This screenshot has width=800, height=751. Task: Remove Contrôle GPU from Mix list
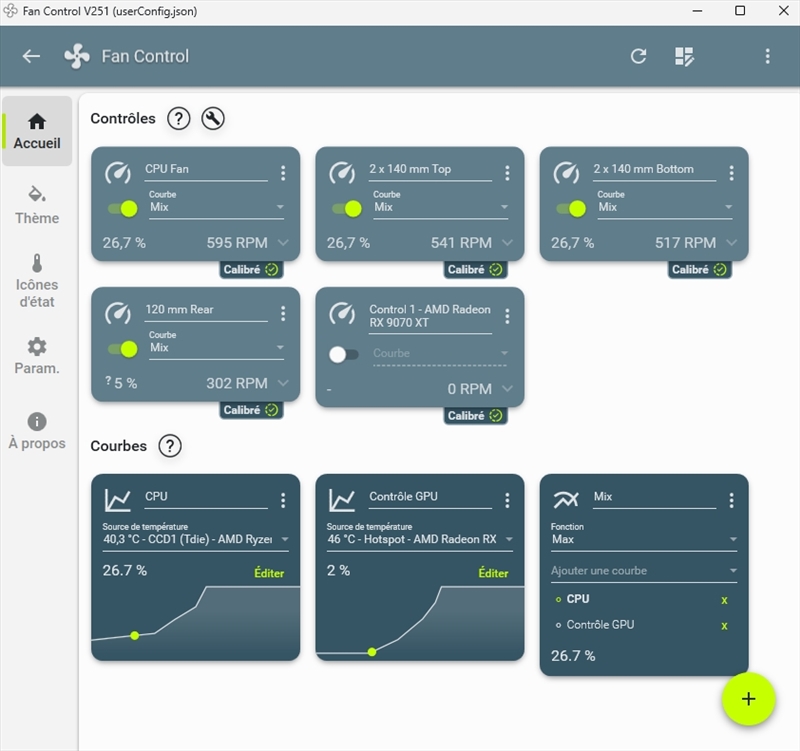pos(724,626)
